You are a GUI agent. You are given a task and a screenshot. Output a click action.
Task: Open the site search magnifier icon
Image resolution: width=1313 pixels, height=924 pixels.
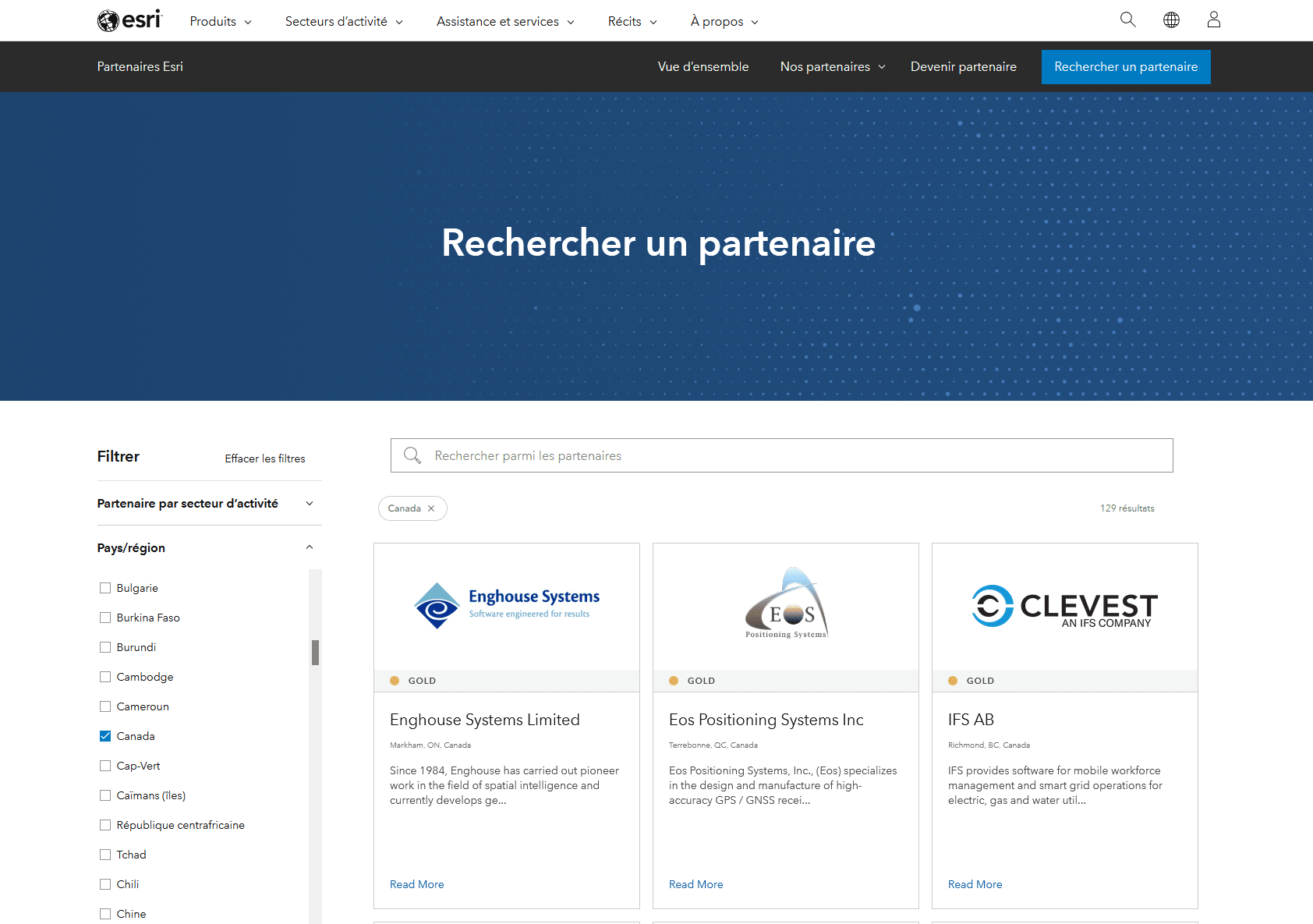coord(1128,20)
